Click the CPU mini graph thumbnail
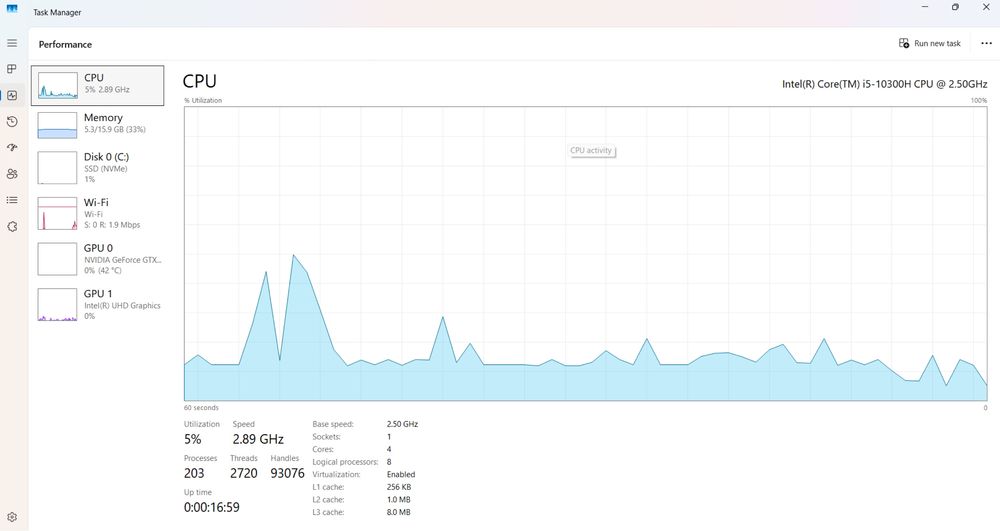This screenshot has width=1000, height=531. (x=57, y=85)
